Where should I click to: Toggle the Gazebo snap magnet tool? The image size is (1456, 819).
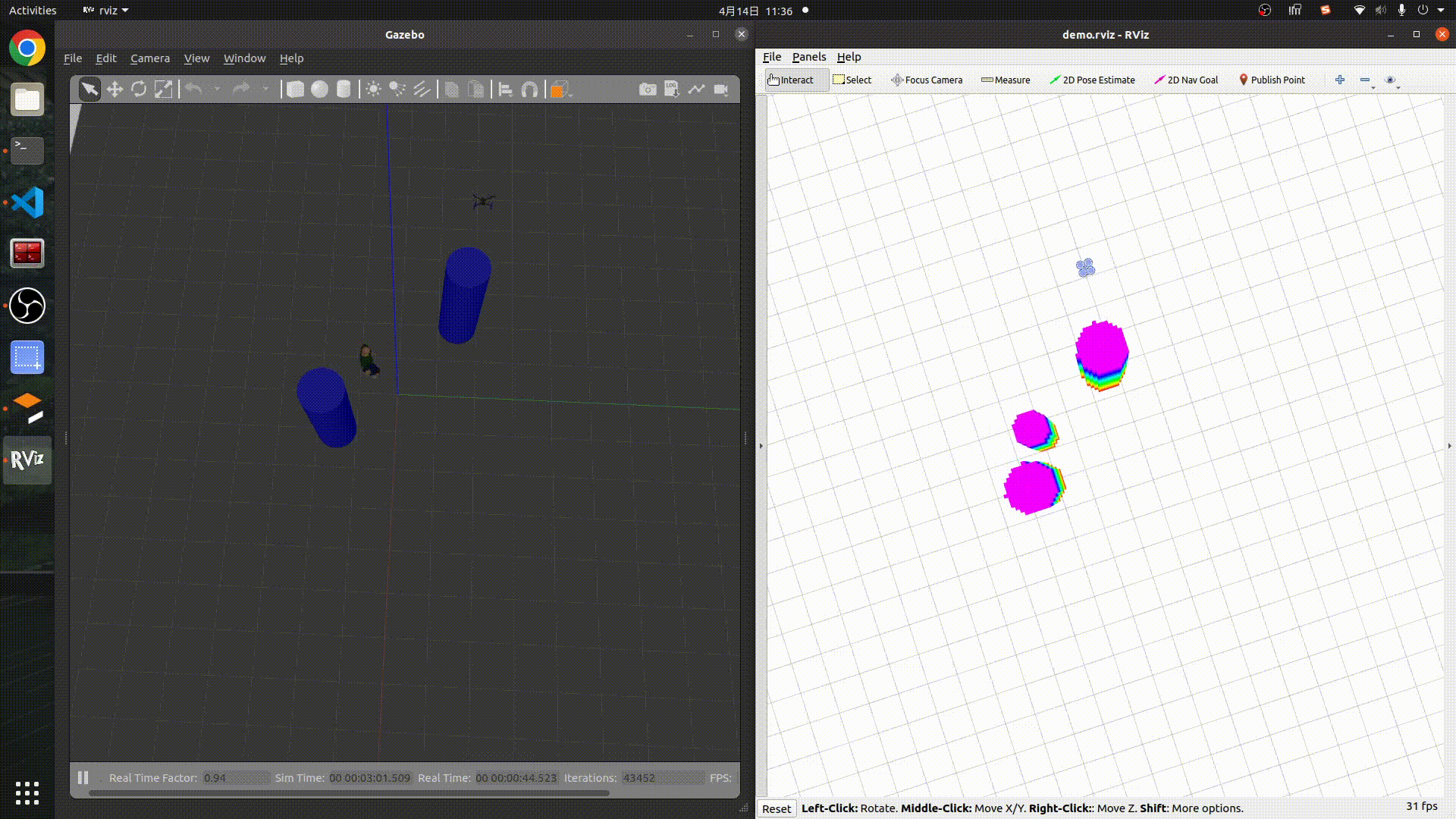click(530, 89)
